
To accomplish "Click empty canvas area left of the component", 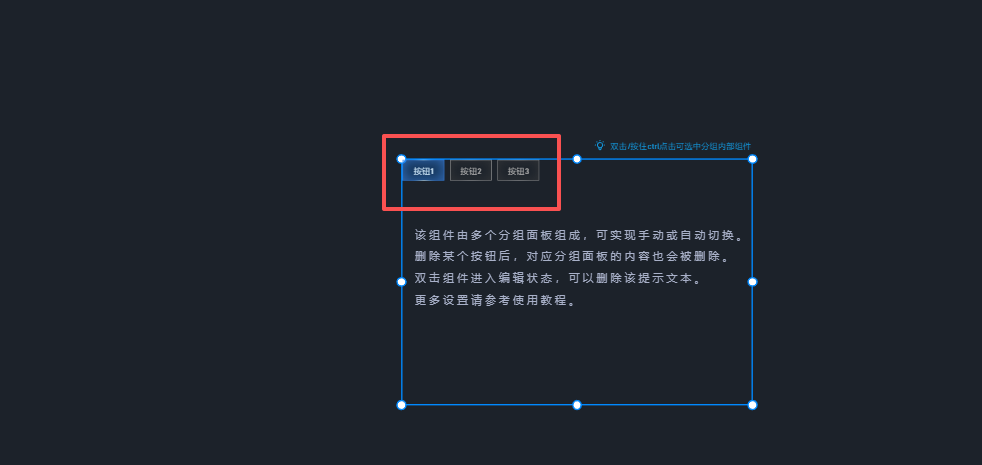I will pos(200,280).
